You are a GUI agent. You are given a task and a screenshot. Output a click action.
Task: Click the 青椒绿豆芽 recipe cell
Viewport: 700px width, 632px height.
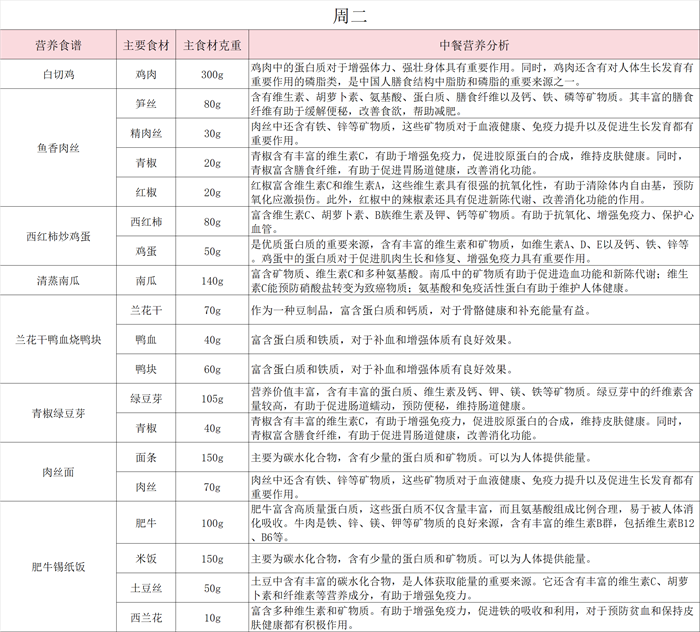pos(57,414)
